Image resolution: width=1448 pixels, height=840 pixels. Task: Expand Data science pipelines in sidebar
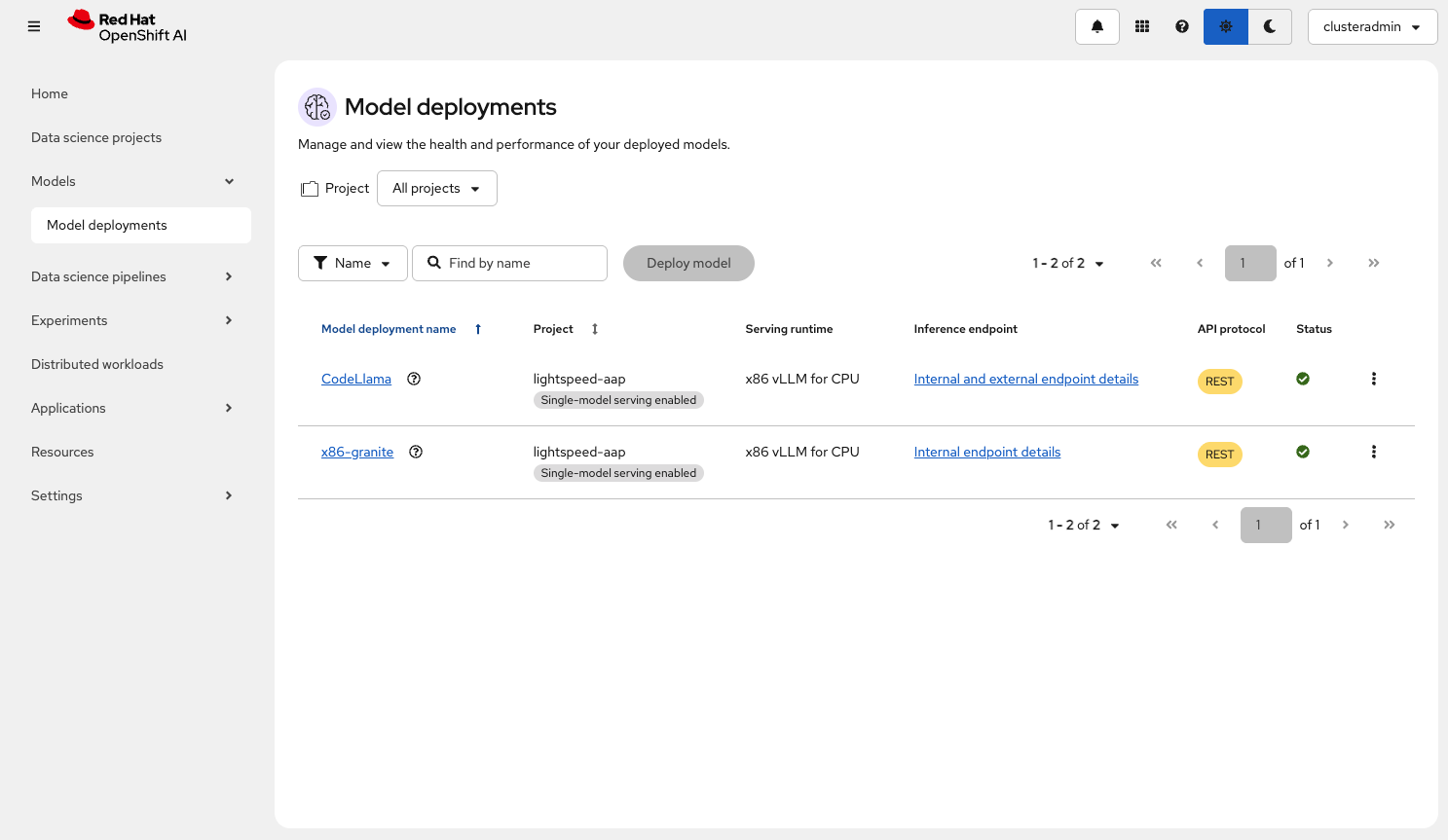[131, 276]
